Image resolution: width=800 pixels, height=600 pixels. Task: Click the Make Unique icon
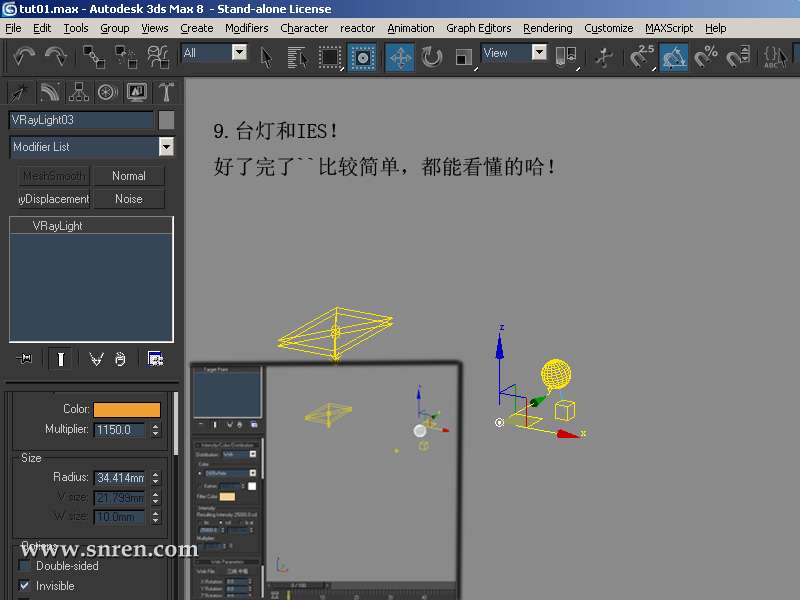[96, 359]
